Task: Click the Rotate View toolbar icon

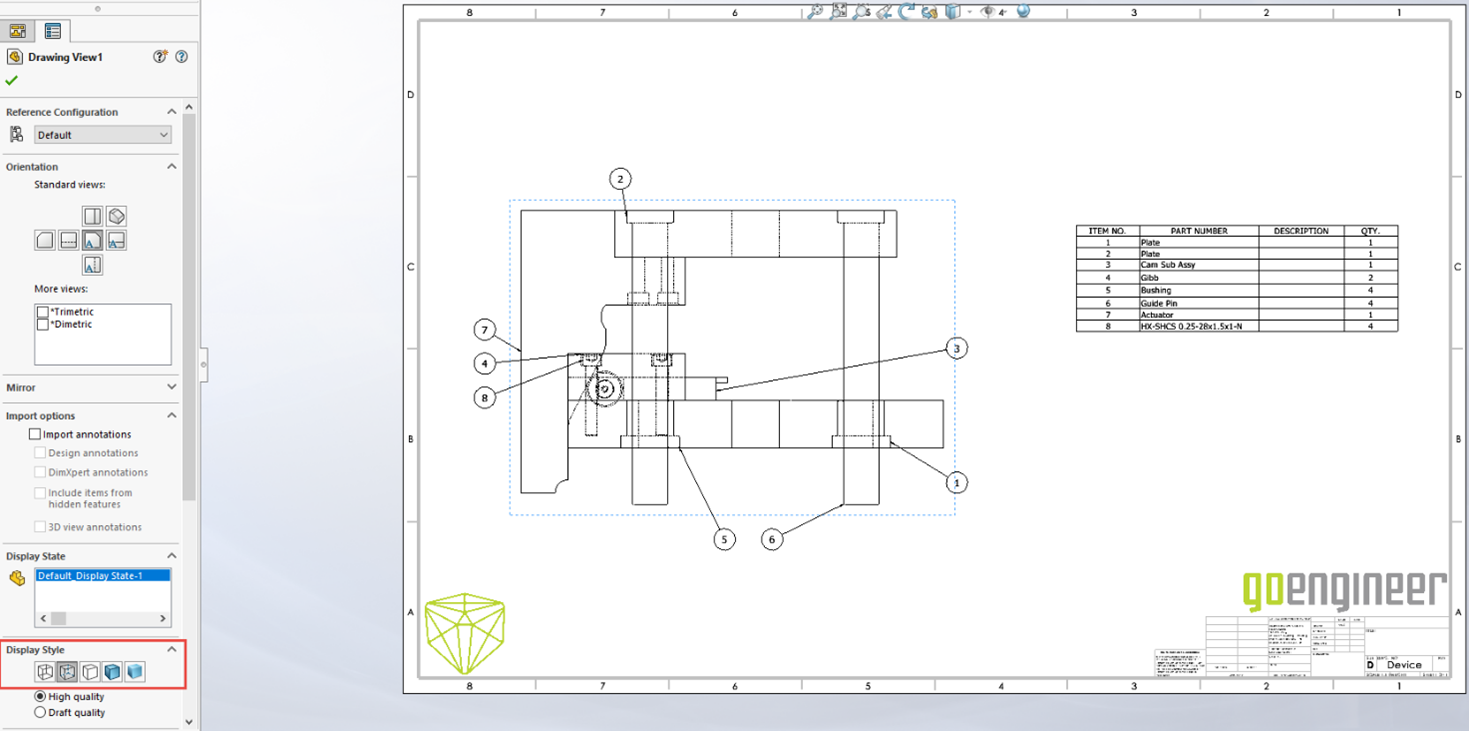Action: pos(908,14)
